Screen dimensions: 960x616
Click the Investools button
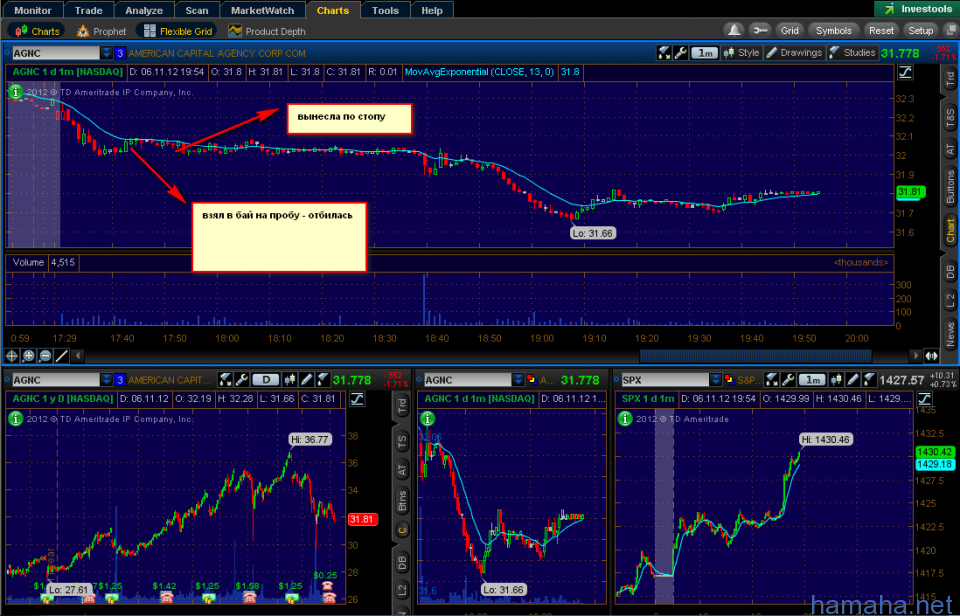click(x=916, y=9)
